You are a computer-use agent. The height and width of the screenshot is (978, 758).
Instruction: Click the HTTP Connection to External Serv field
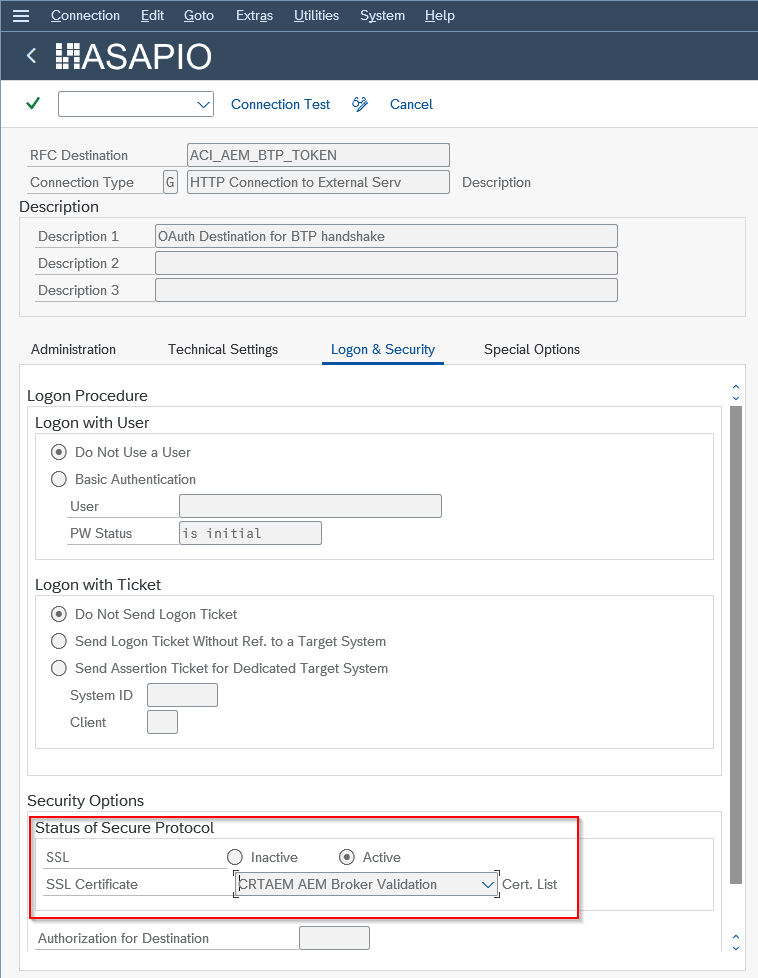coord(318,182)
